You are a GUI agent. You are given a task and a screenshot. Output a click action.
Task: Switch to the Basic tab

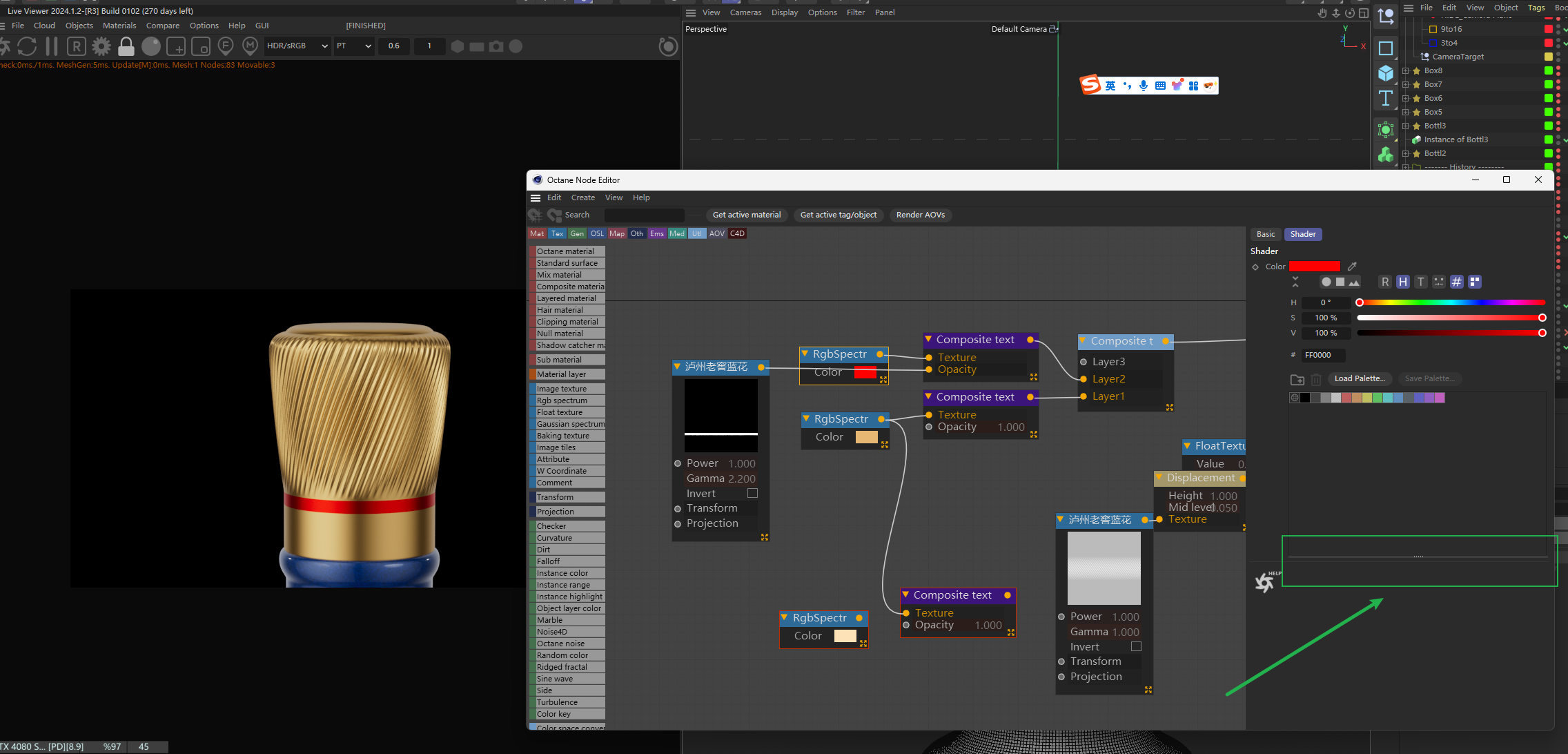1265,234
